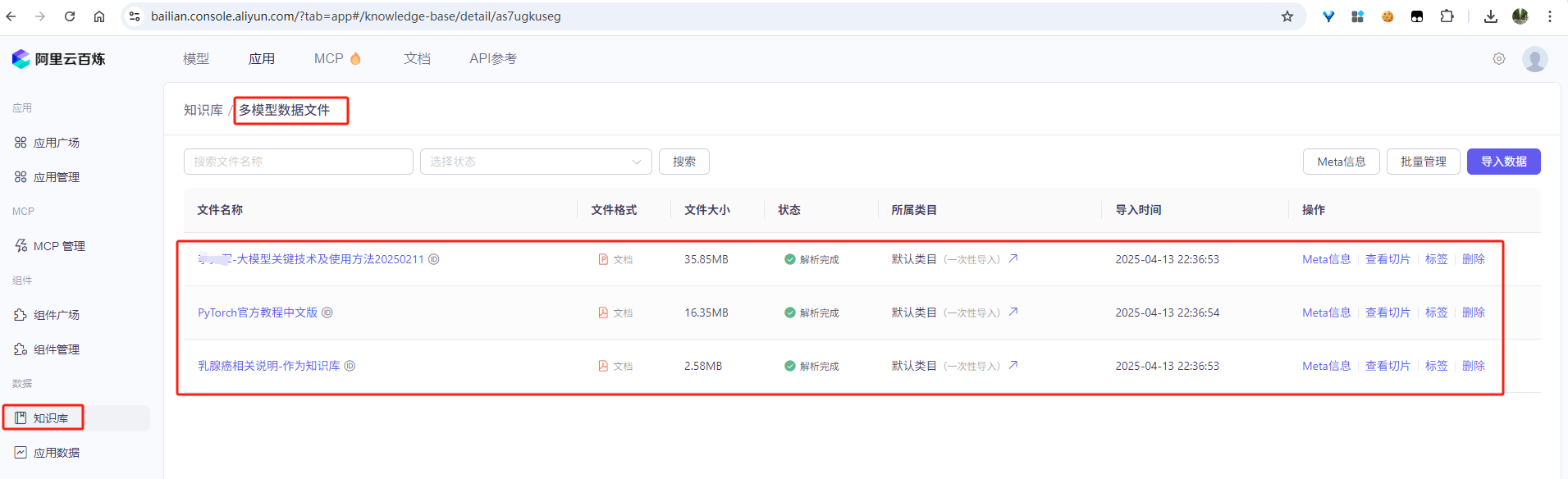Switch to the MCP tab
The height and width of the screenshot is (479, 1568).
337,59
